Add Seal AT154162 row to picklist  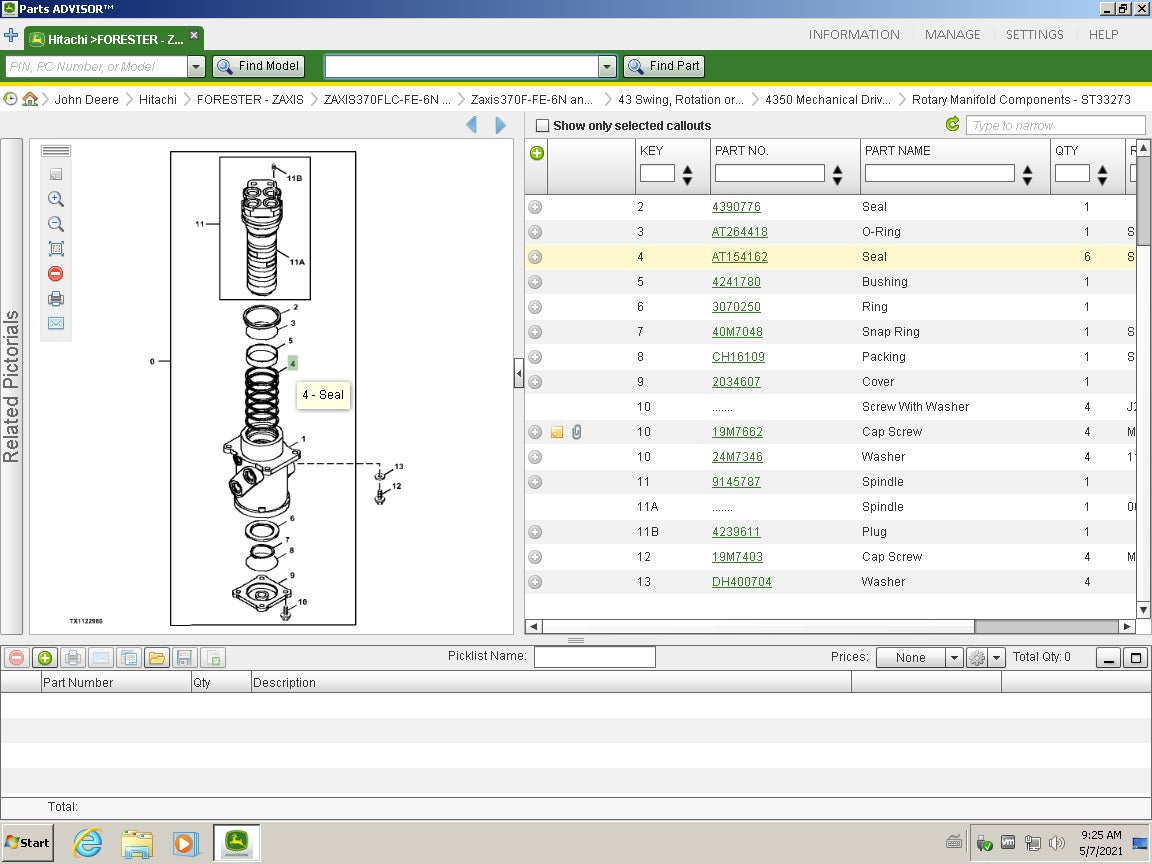coord(535,257)
